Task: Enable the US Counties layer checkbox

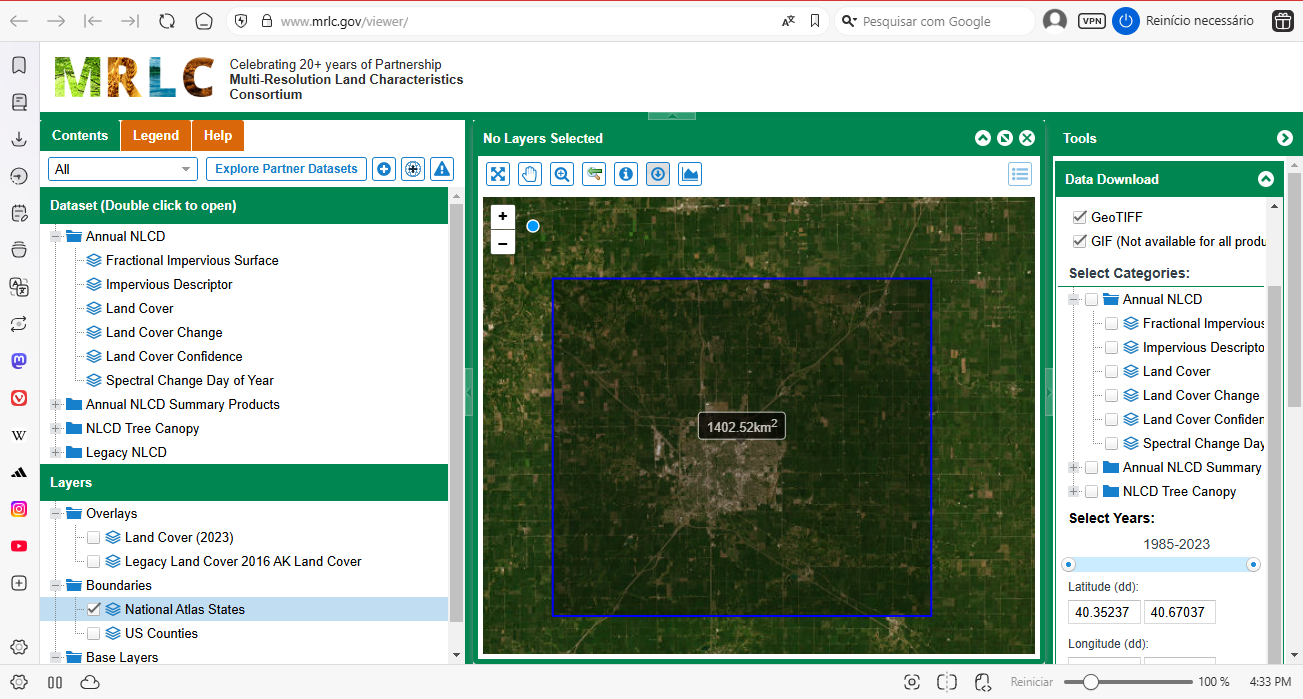Action: pos(93,633)
